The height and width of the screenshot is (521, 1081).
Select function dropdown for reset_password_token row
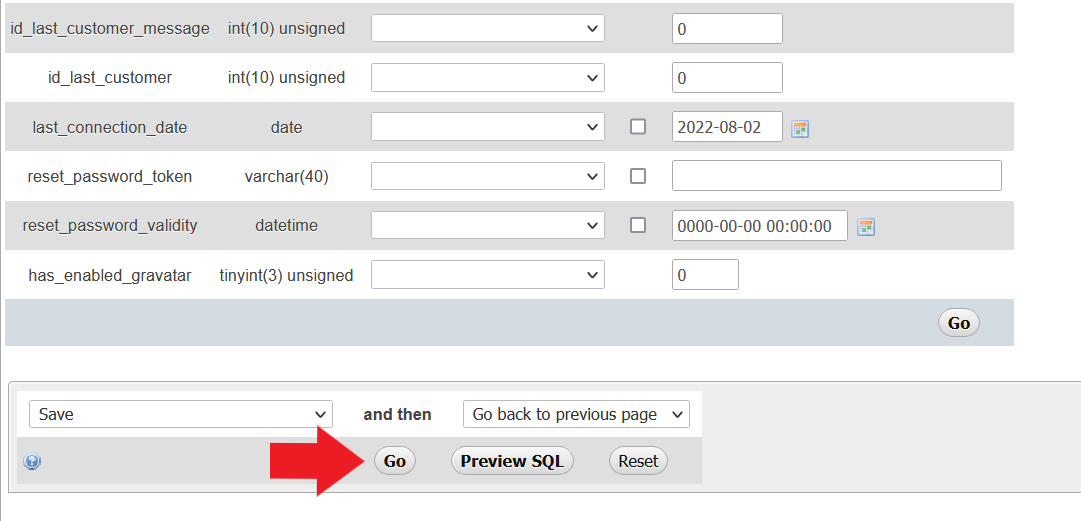[x=488, y=176]
